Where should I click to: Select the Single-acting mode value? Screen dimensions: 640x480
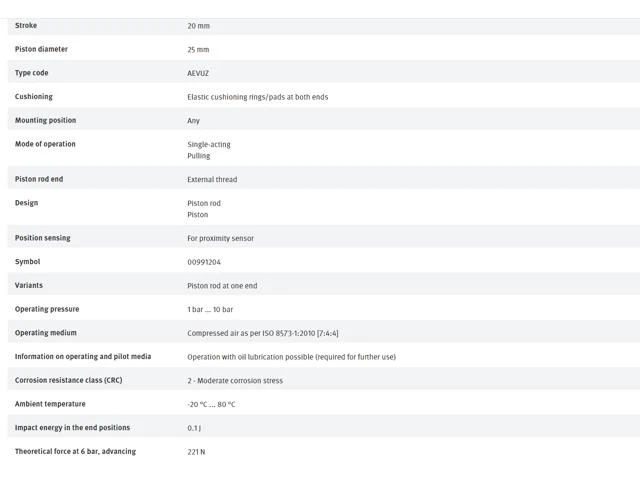point(209,144)
